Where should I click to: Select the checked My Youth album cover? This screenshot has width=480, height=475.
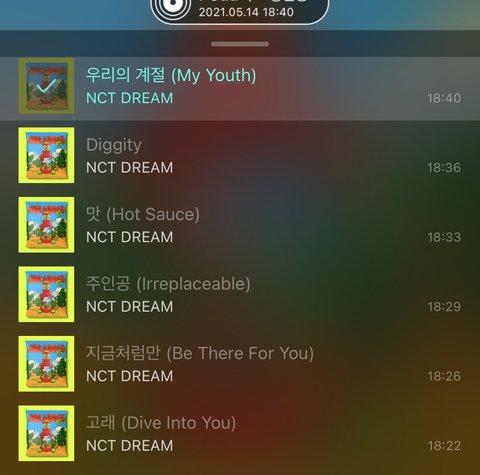coord(46,86)
